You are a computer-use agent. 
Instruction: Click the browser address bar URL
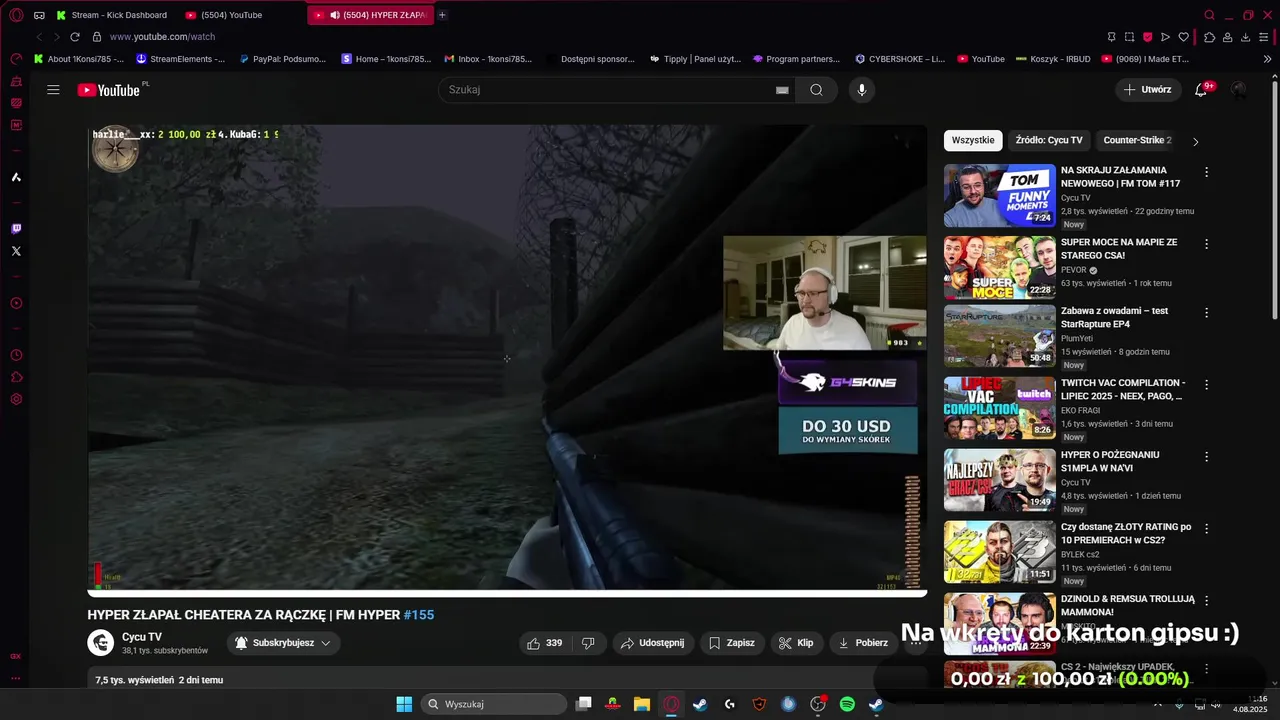(x=162, y=37)
